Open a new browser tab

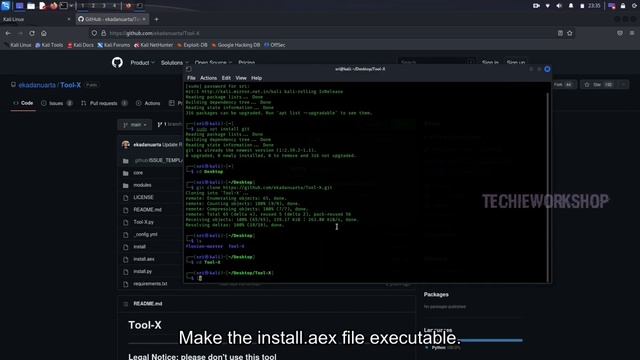156,19
